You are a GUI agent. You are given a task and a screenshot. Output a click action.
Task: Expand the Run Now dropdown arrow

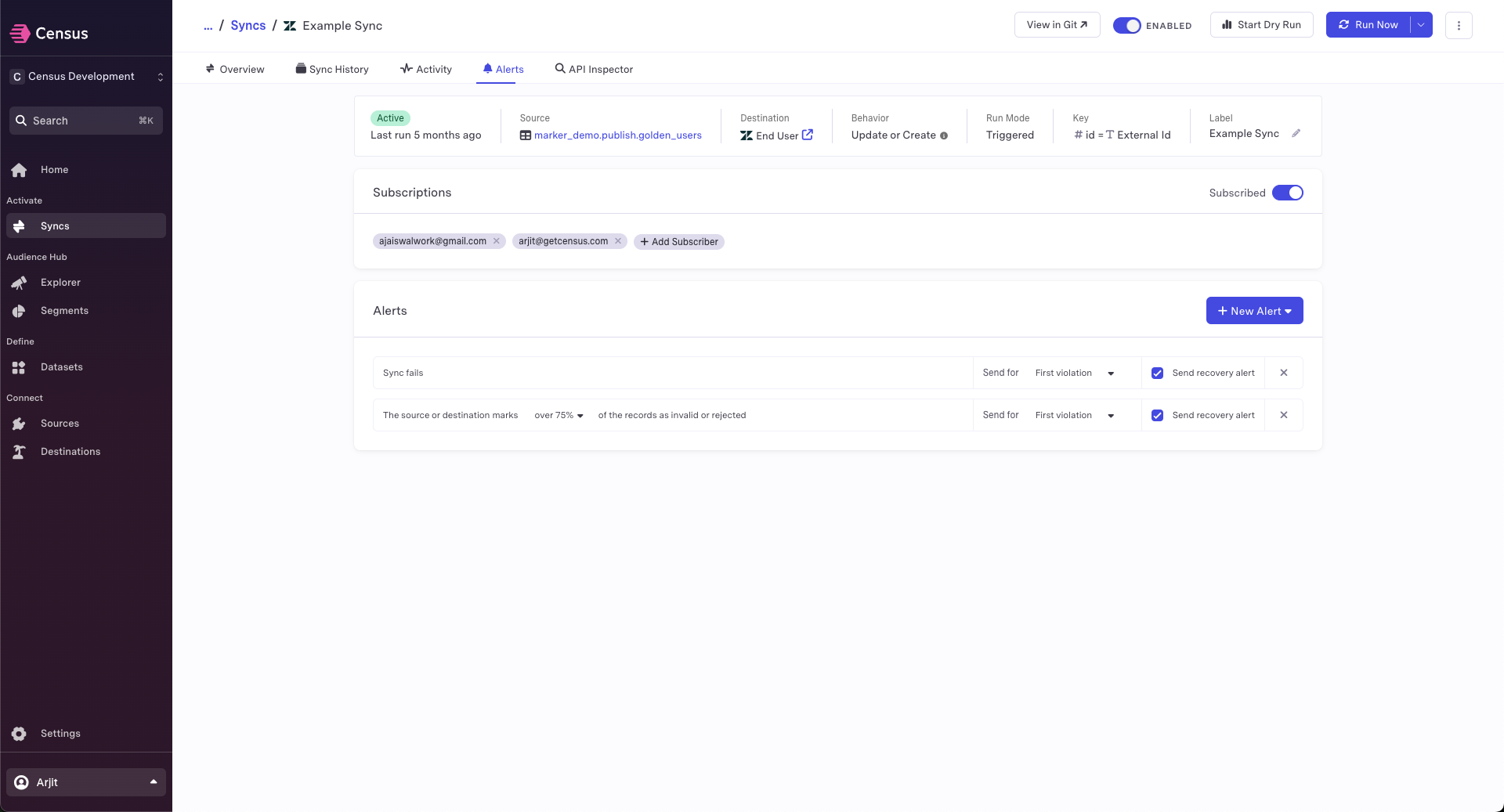click(1421, 25)
